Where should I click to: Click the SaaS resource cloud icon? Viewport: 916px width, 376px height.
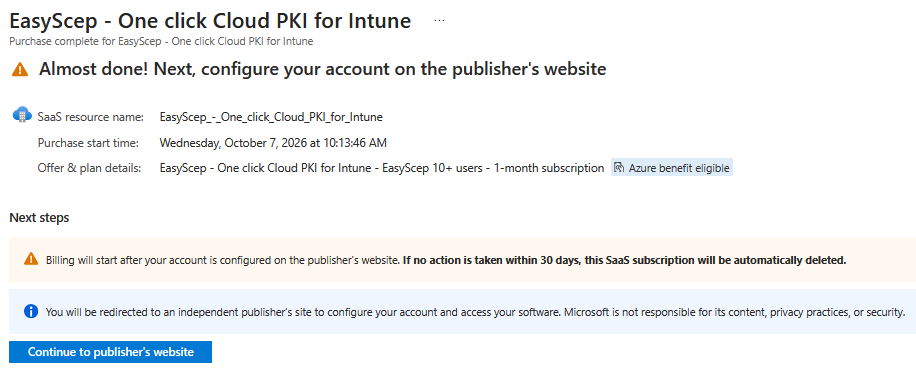22,114
